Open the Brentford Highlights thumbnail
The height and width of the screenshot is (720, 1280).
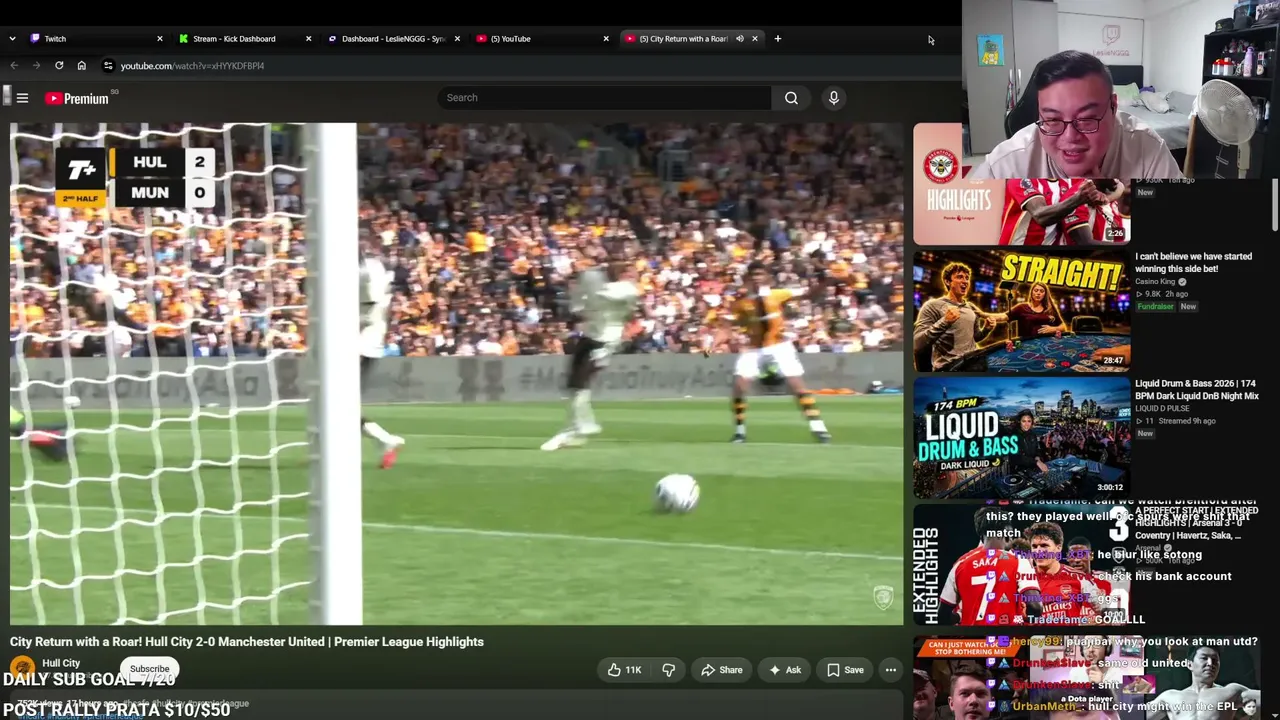coord(1022,184)
